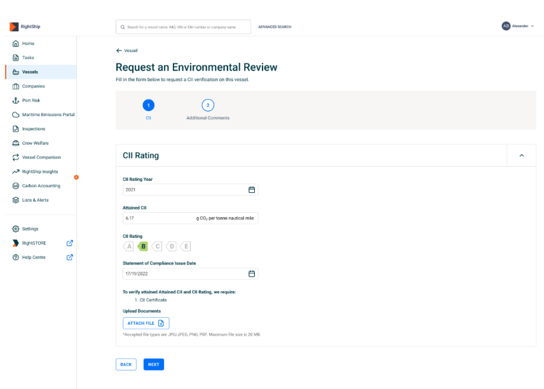Click the RightSTORE logo icon
This screenshot has height=389, width=544.
pyautogui.click(x=16, y=243)
